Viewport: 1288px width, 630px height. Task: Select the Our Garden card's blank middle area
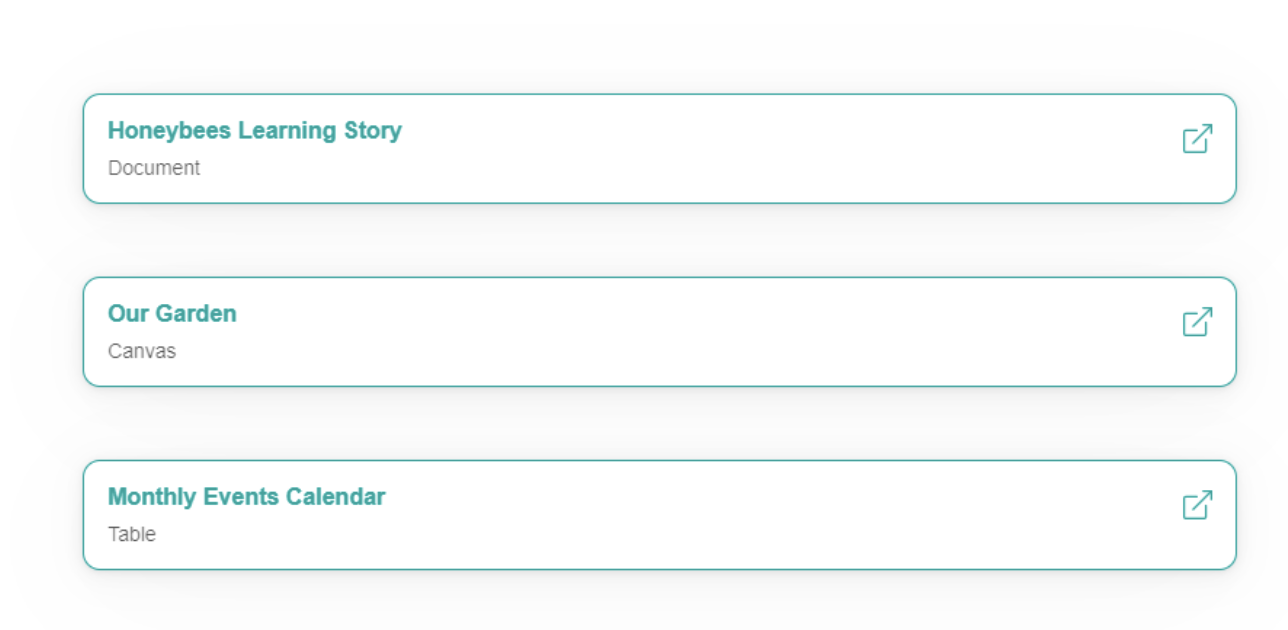pos(700,332)
